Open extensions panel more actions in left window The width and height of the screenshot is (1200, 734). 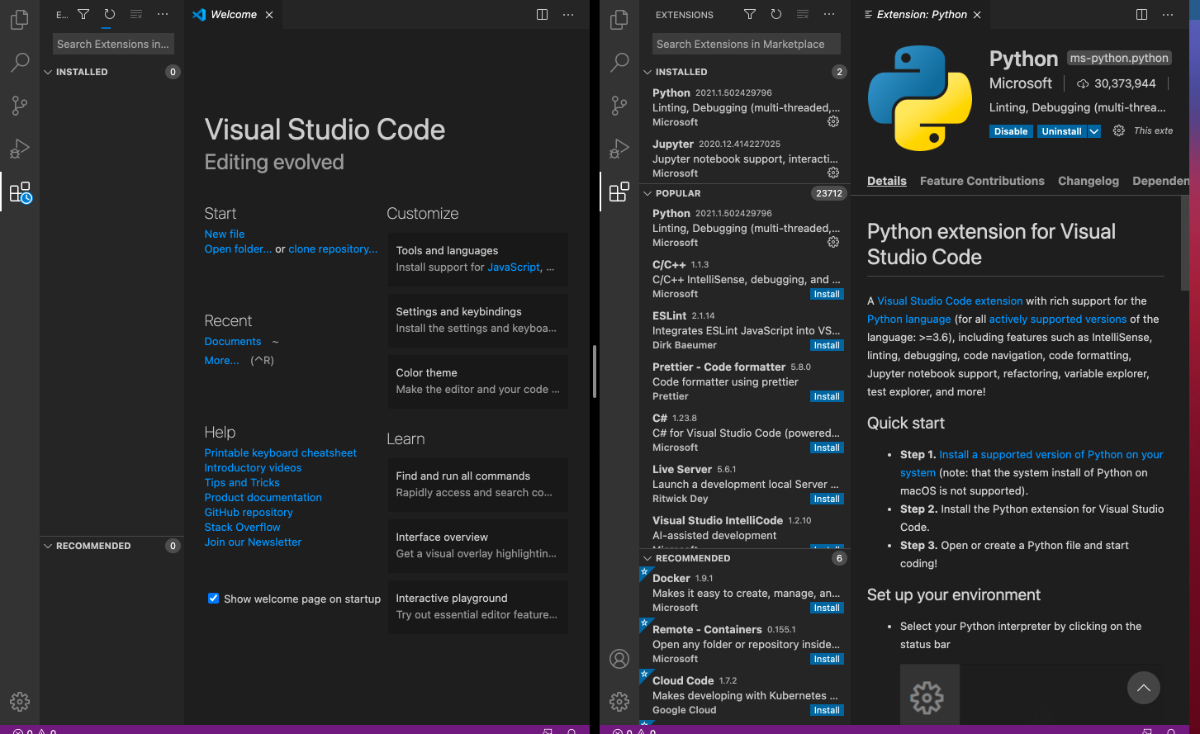163,15
